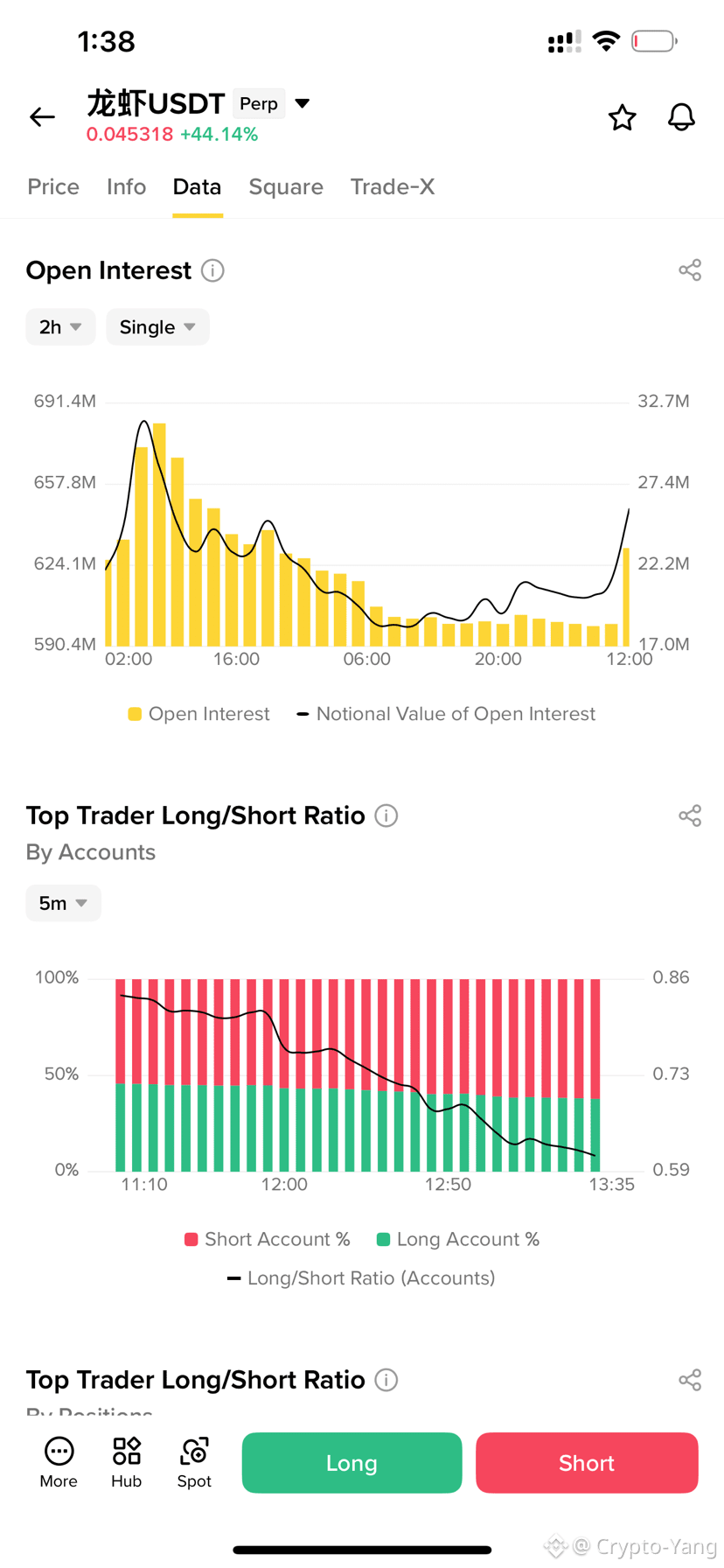Image resolution: width=724 pixels, height=1568 pixels.
Task: Share the Open Interest chart
Action: tap(690, 270)
